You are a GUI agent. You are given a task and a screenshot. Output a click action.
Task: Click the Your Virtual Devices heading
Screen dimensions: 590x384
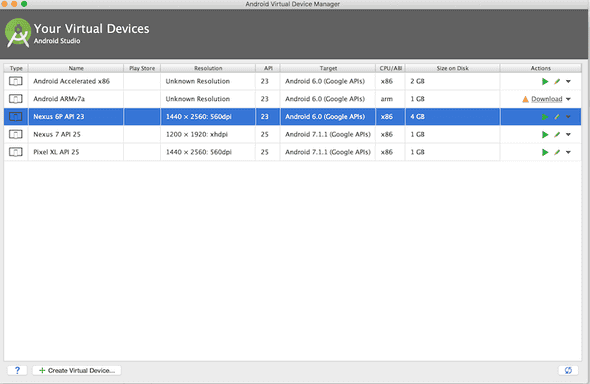(x=91, y=29)
